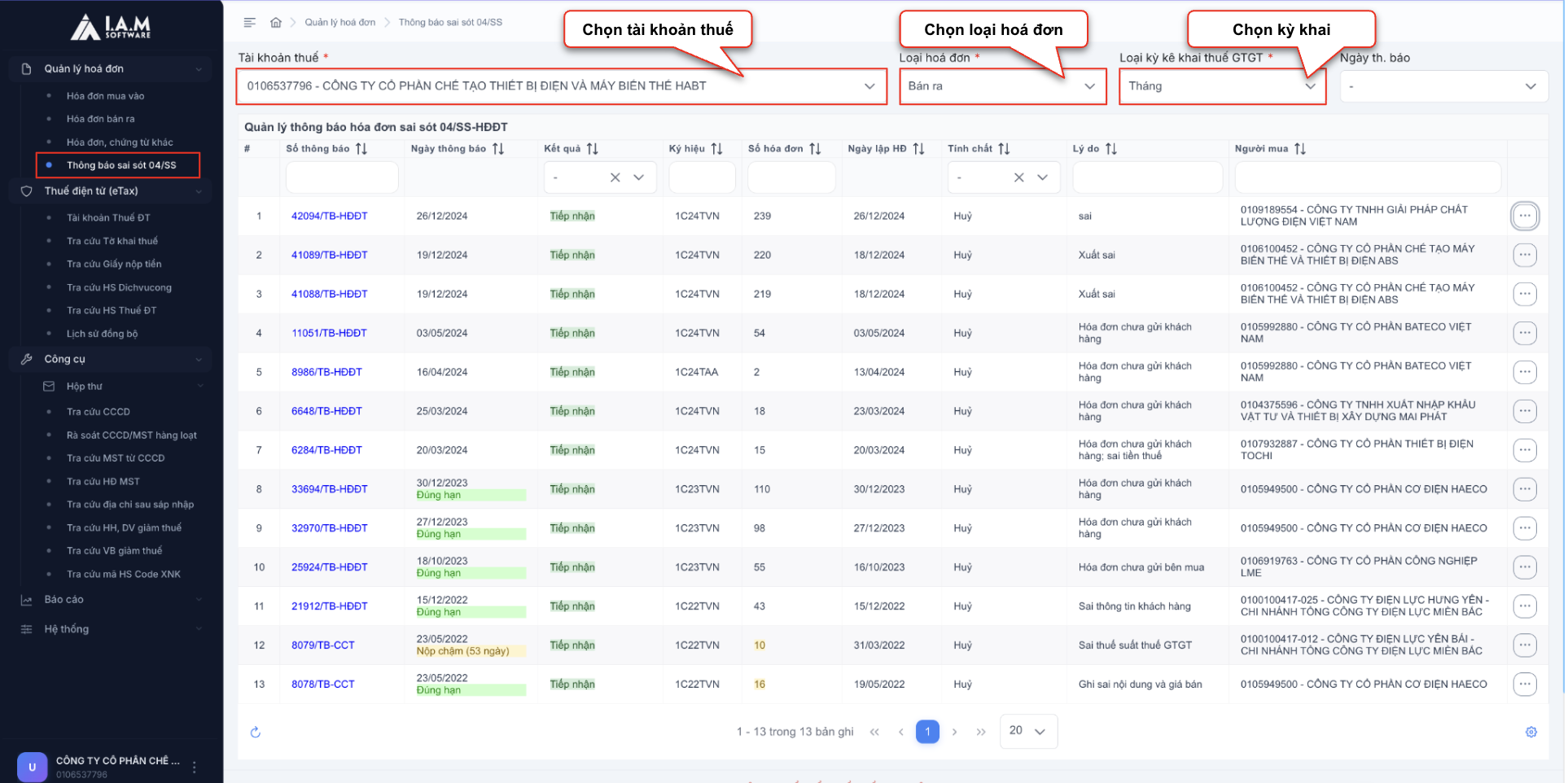Open the three-dot actions for row 1
1568x783 pixels.
point(1524,217)
